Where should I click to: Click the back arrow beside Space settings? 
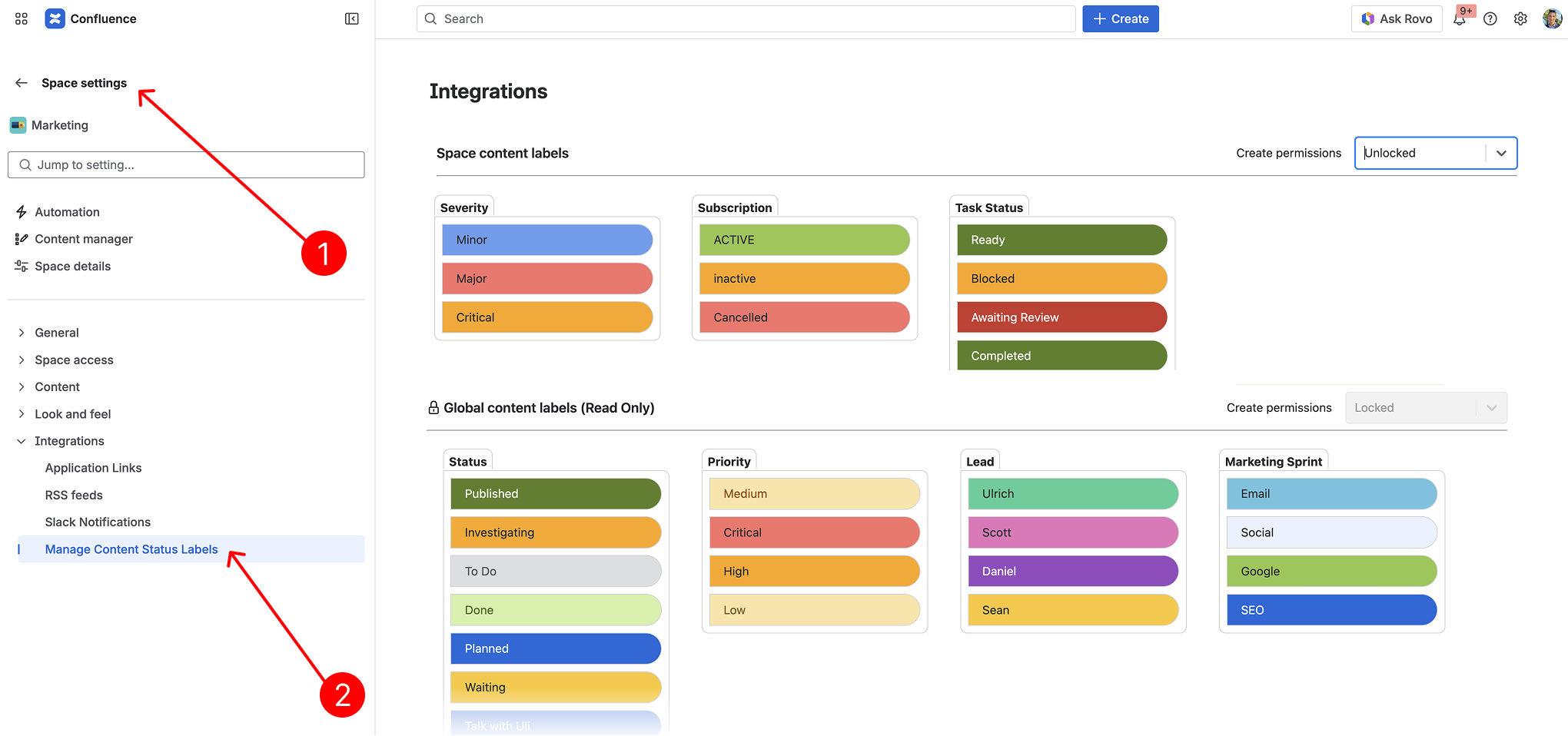point(22,83)
